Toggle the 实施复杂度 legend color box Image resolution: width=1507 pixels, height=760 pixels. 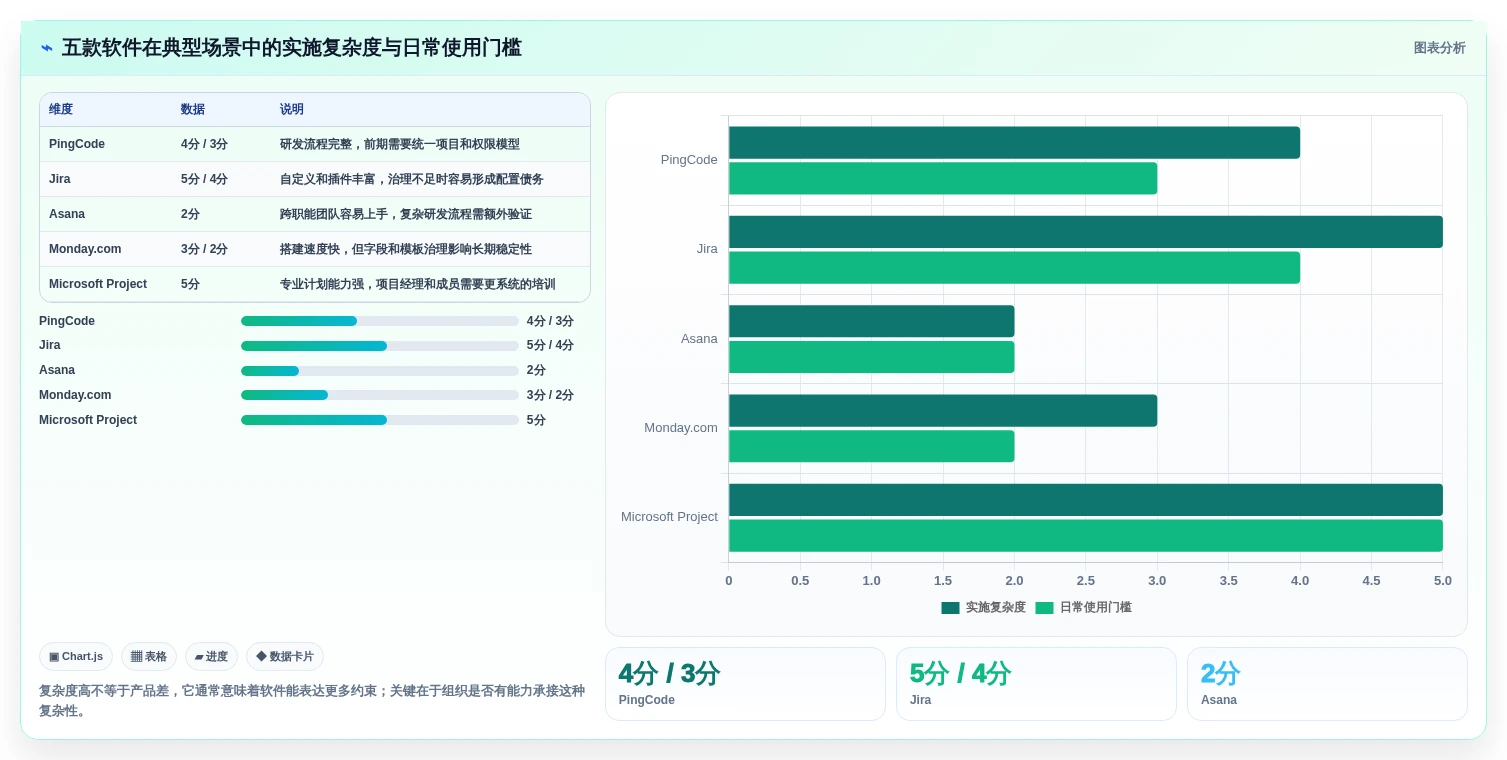(950, 608)
